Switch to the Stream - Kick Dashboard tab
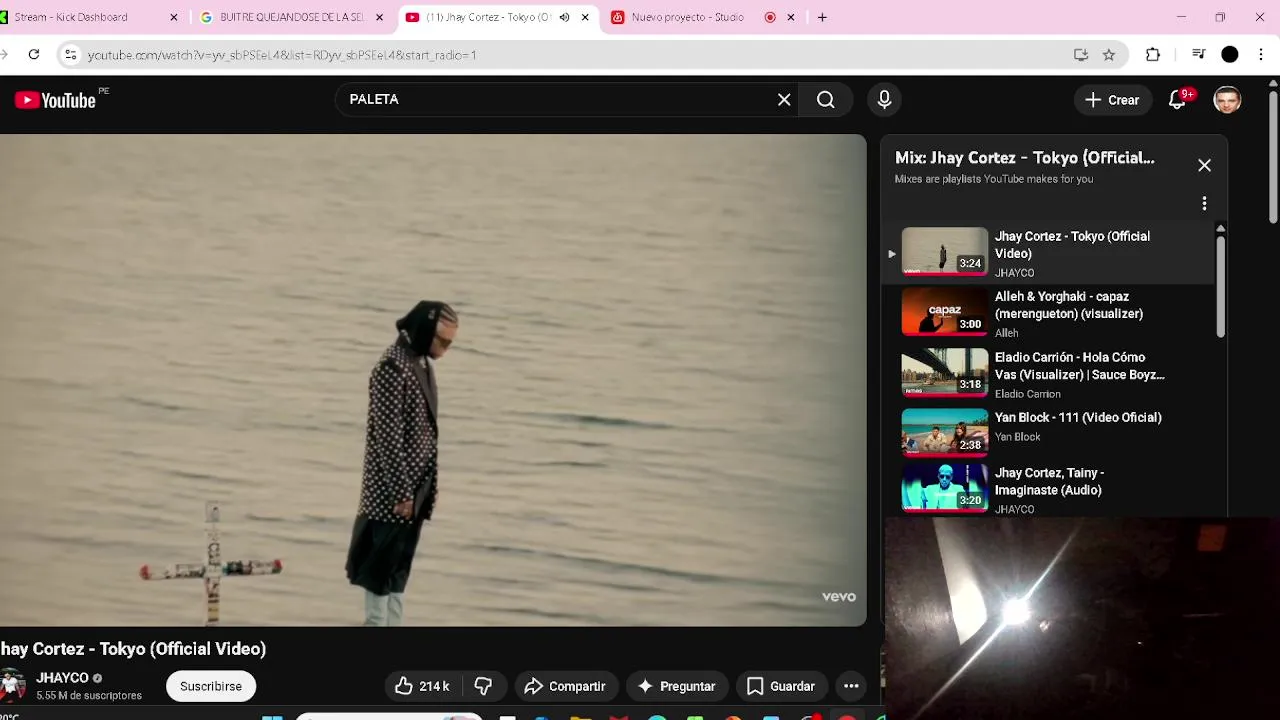 80,17
